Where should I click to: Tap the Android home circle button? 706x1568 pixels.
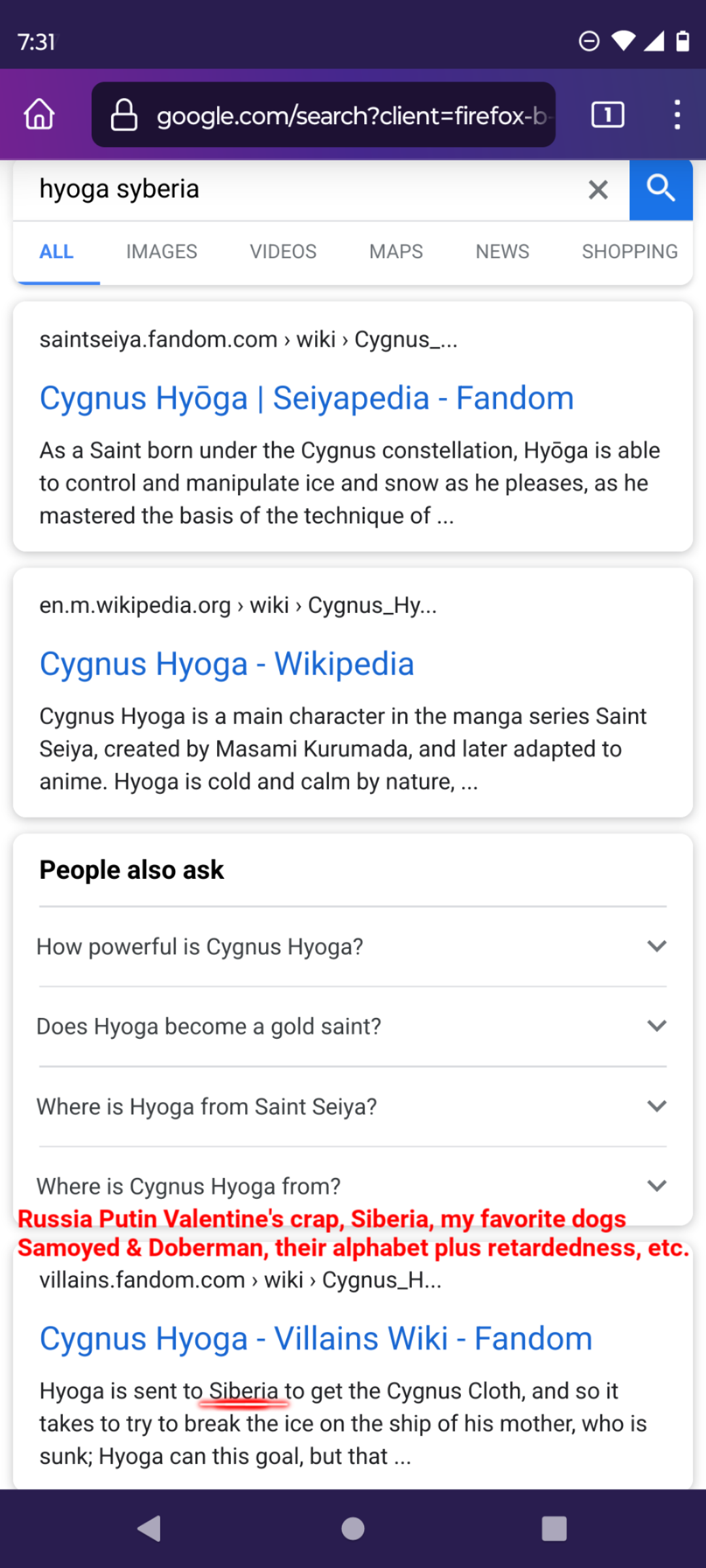[353, 1528]
